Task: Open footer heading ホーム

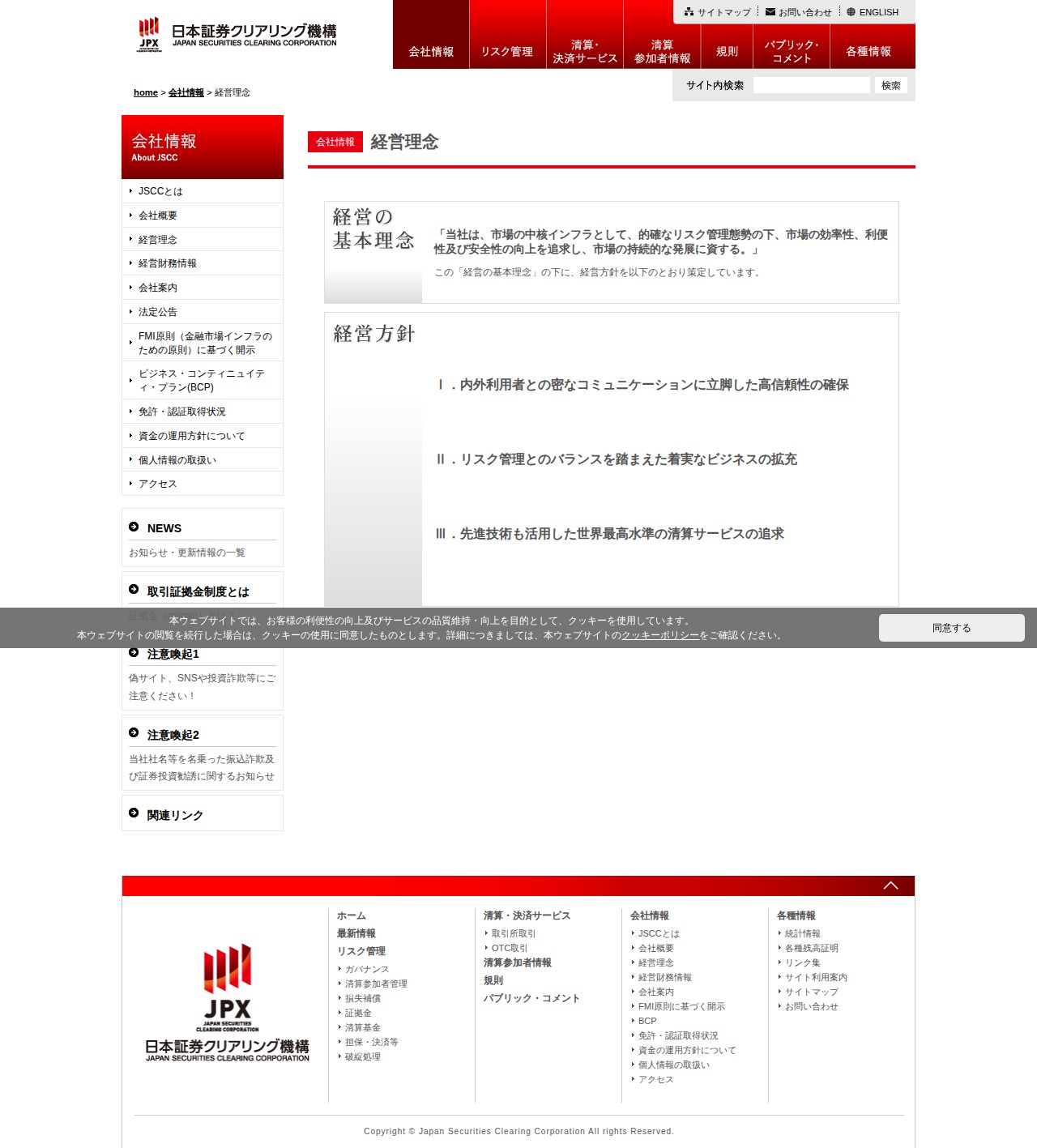Action: pyautogui.click(x=352, y=915)
